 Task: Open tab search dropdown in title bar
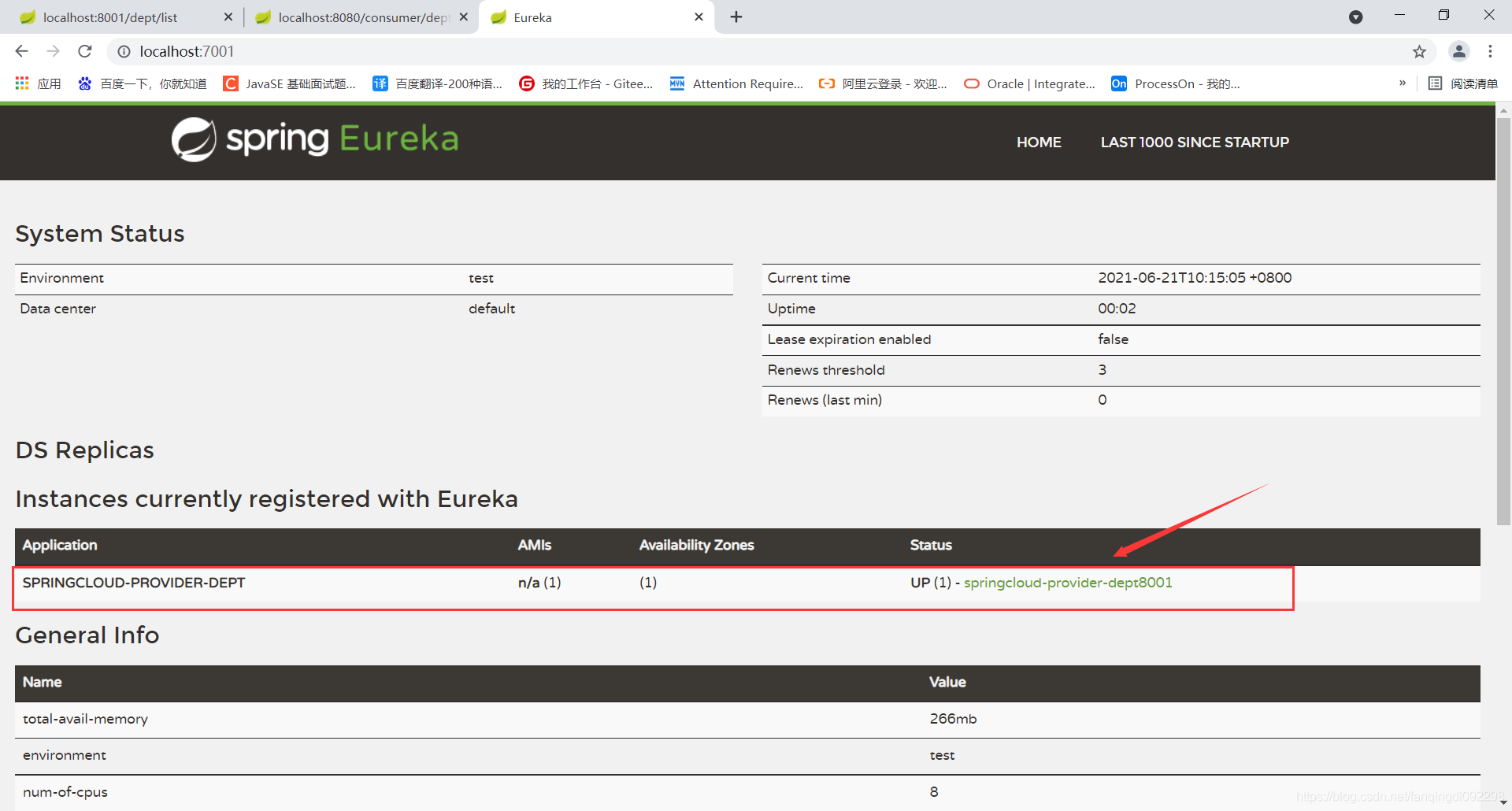[1355, 17]
